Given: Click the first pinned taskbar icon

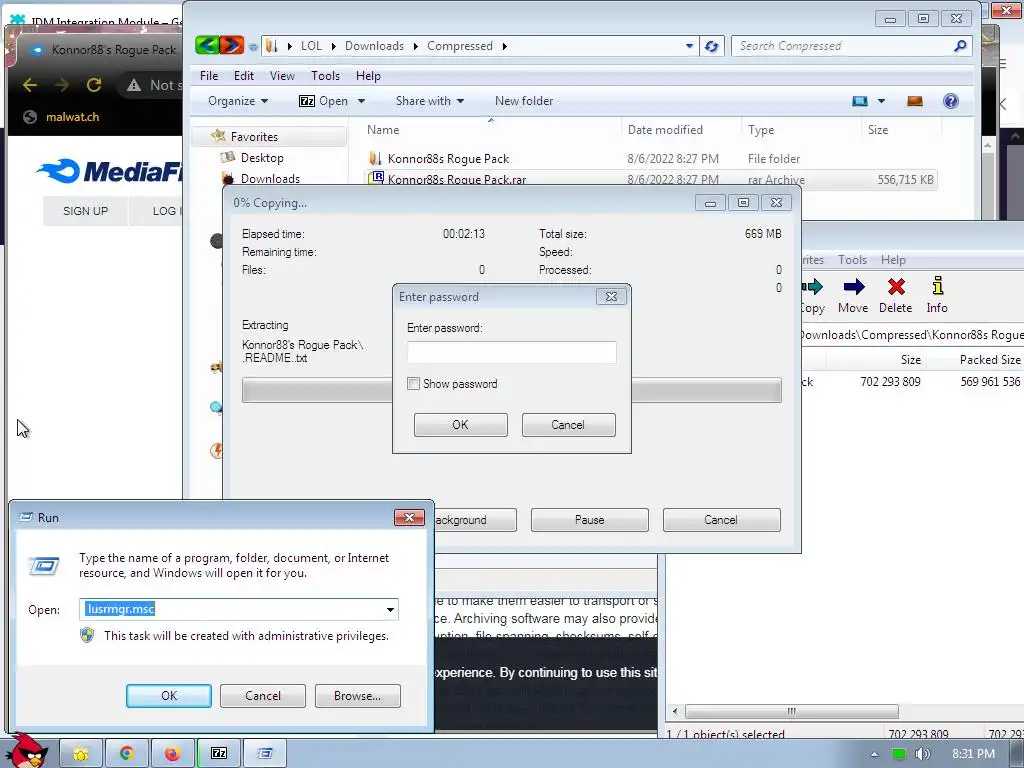Looking at the screenshot, I should point(80,754).
